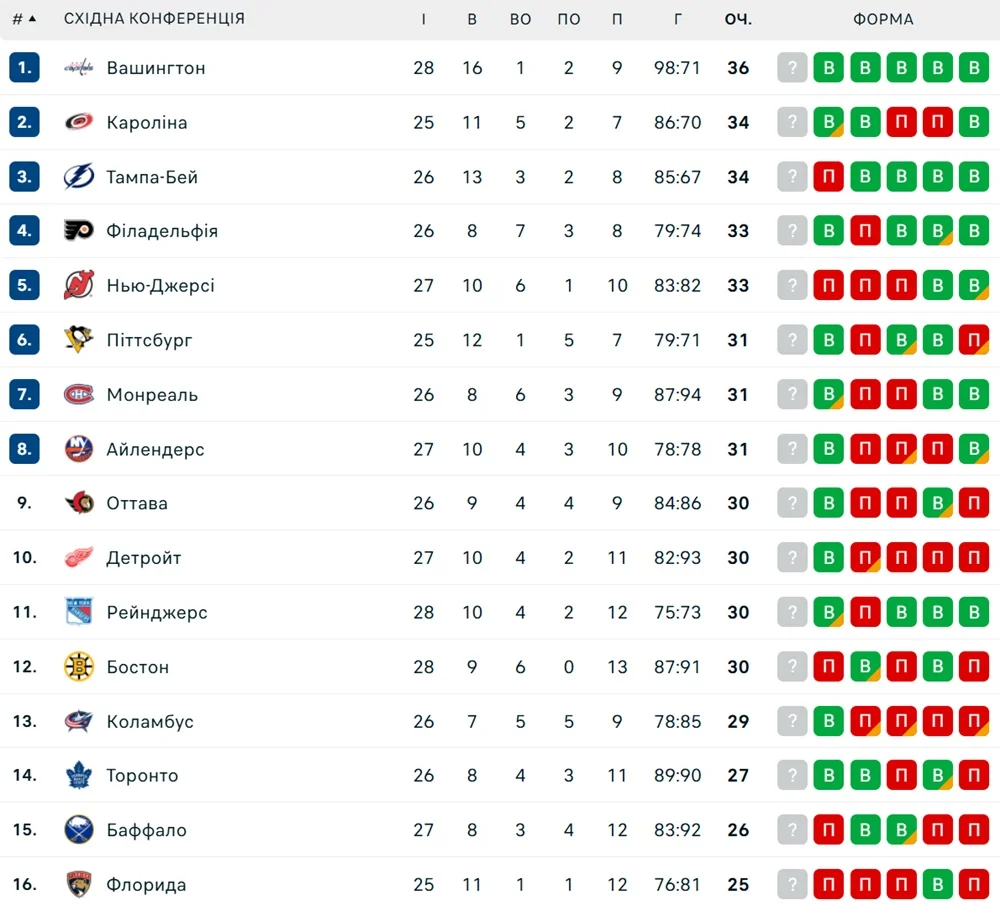
Task: Click Washington's gray question mark form badge
Action: [x=792, y=68]
